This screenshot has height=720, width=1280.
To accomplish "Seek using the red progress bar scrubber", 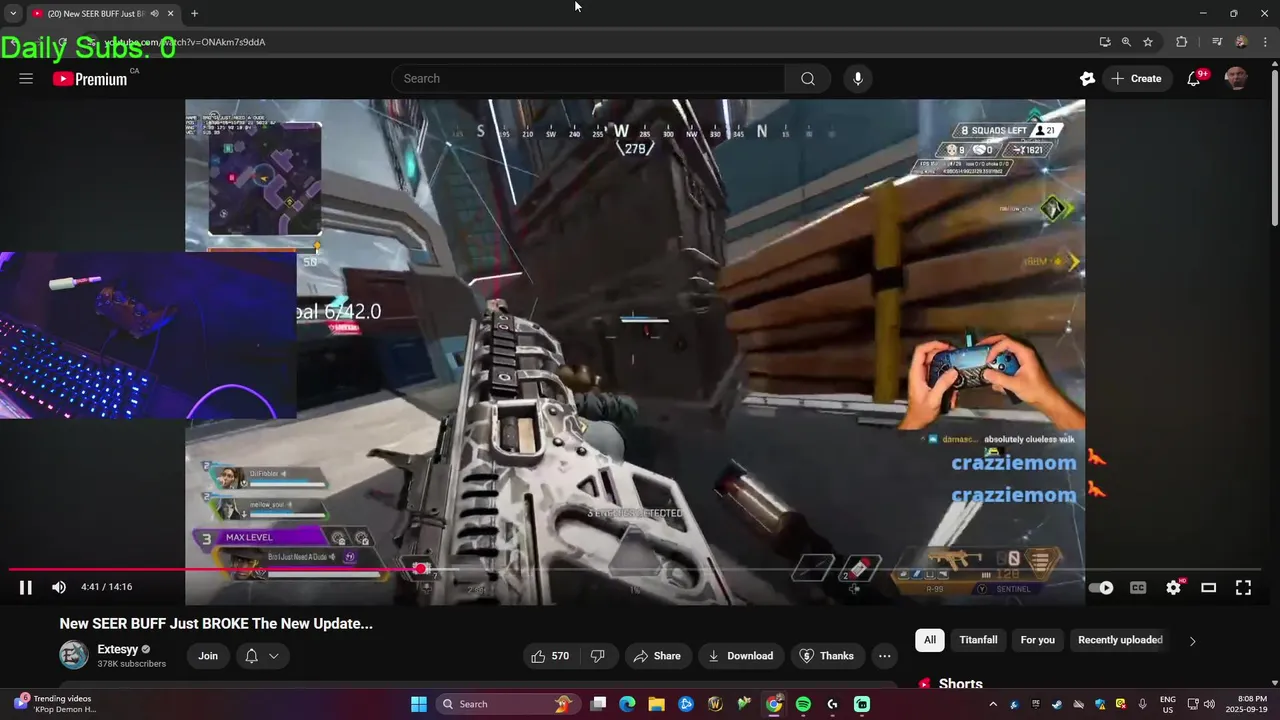I will (x=421, y=569).
